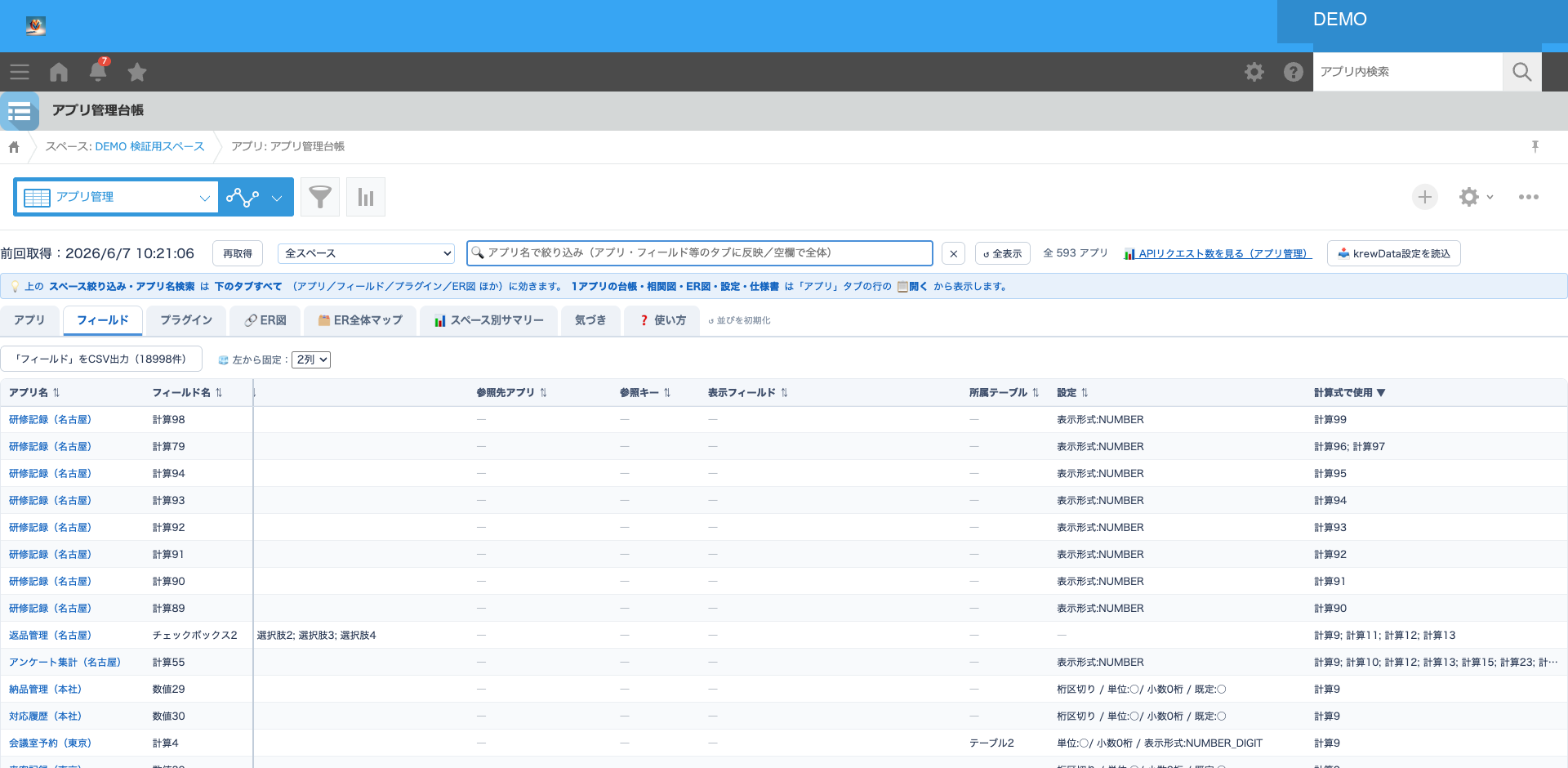
Task: Go to the portal home icon
Action: (59, 72)
